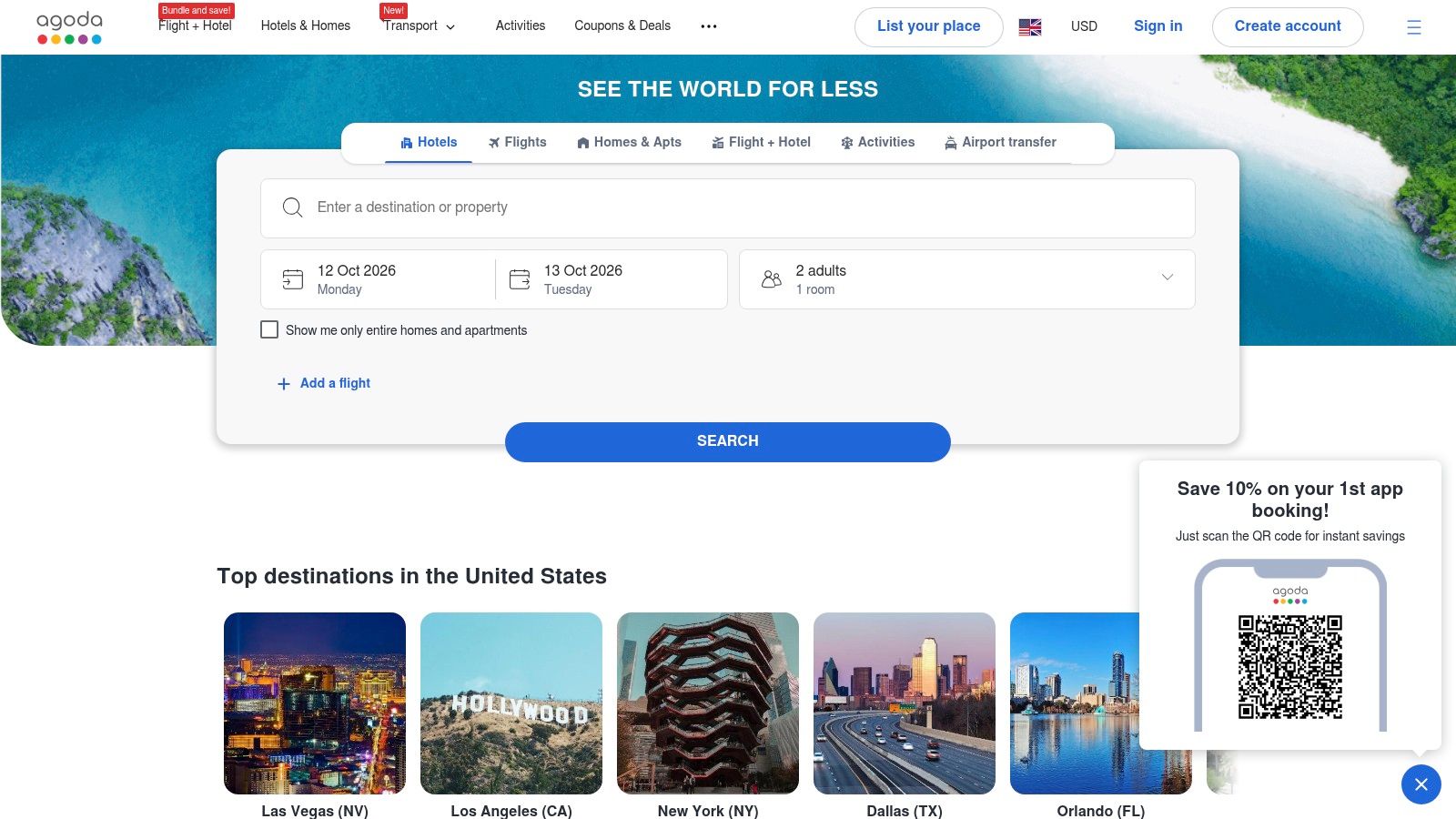1456x819 pixels.
Task: Open the USD currency selector
Action: tap(1084, 26)
